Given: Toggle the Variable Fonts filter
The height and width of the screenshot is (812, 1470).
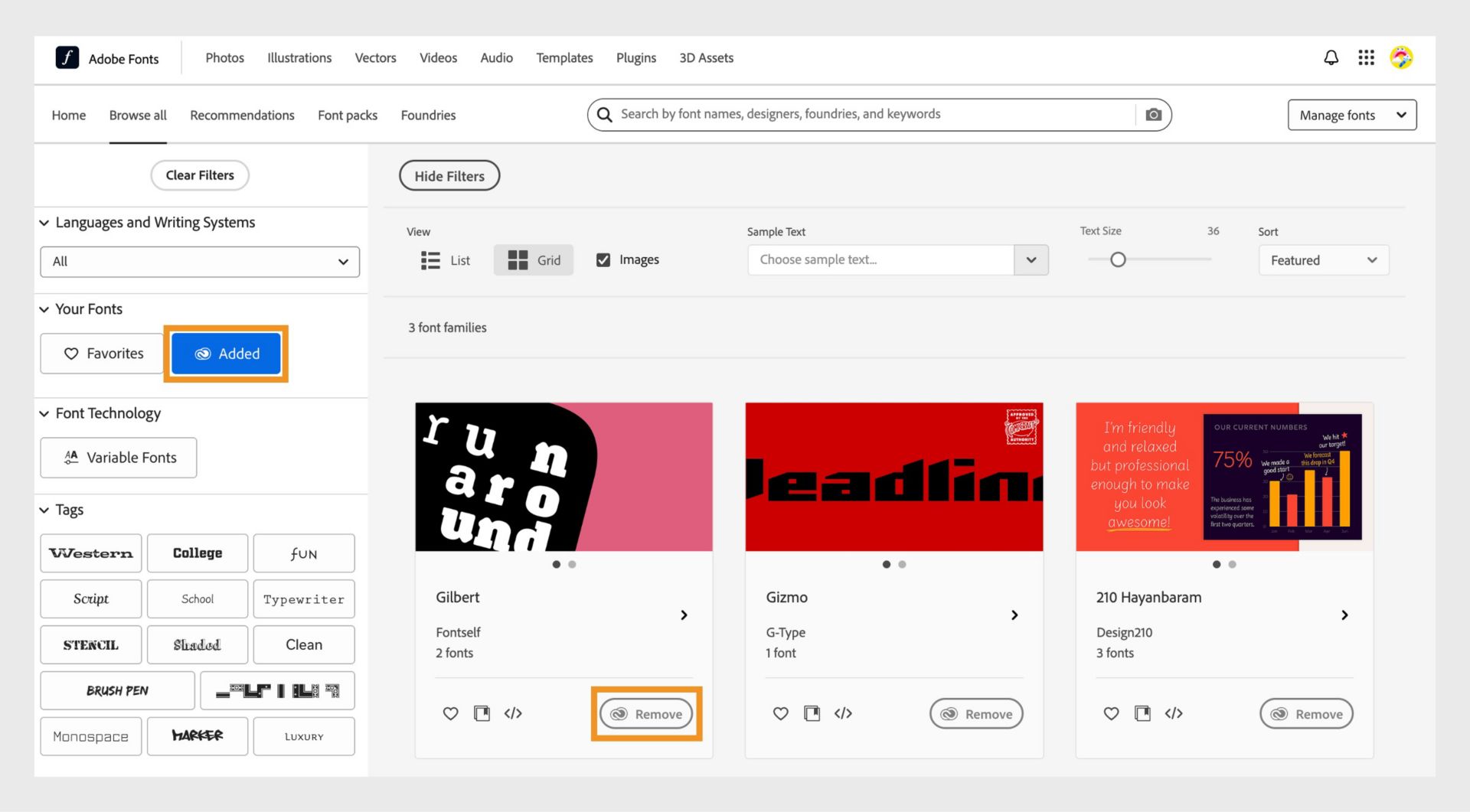Looking at the screenshot, I should point(118,457).
